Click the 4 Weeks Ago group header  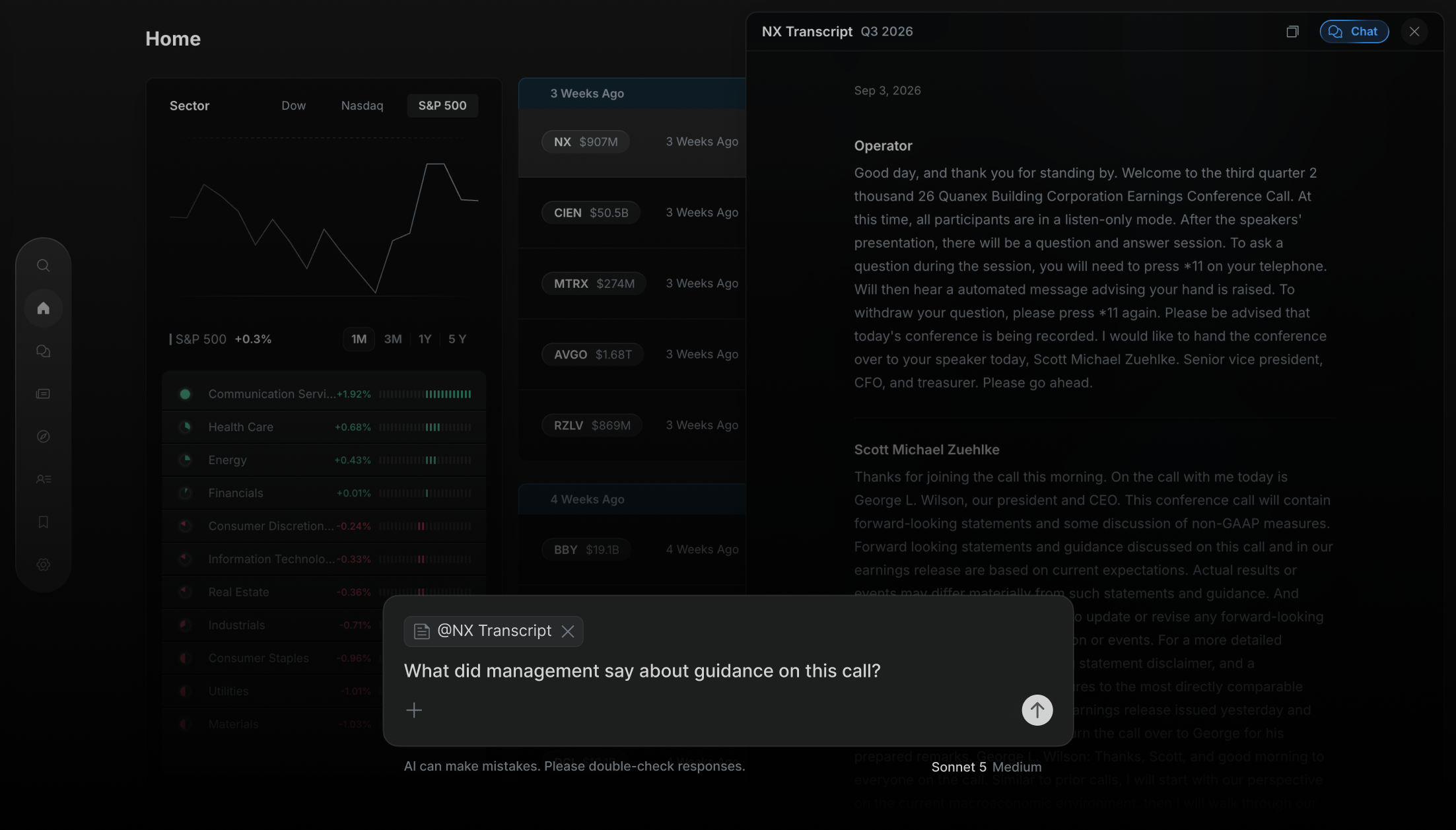632,500
